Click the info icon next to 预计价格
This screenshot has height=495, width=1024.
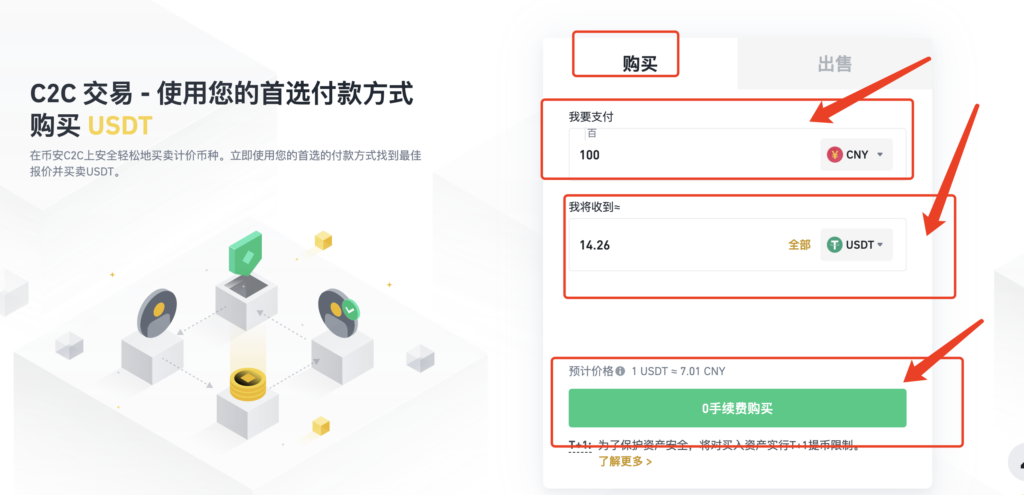620,372
